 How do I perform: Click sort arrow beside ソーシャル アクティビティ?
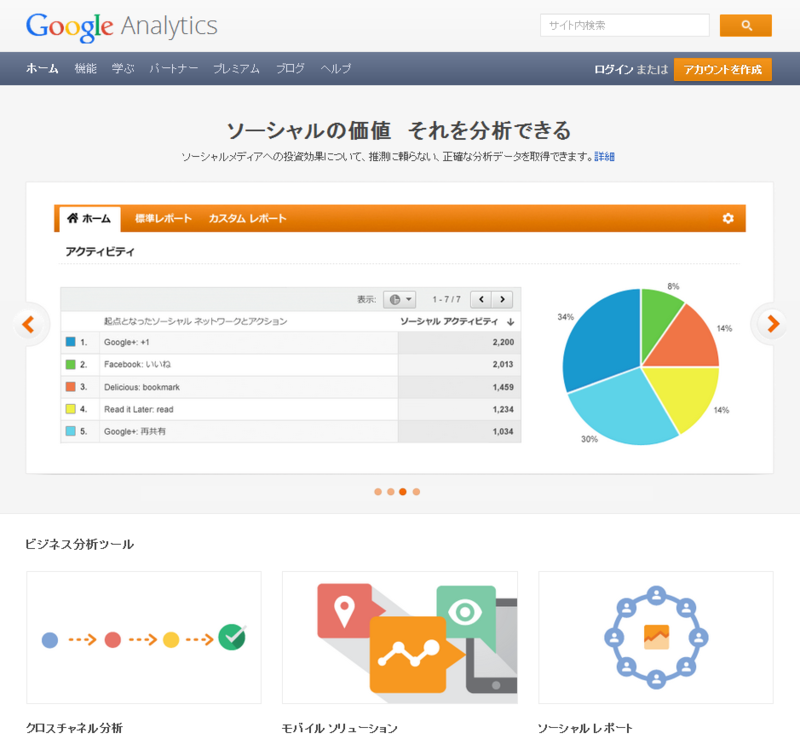(510, 322)
